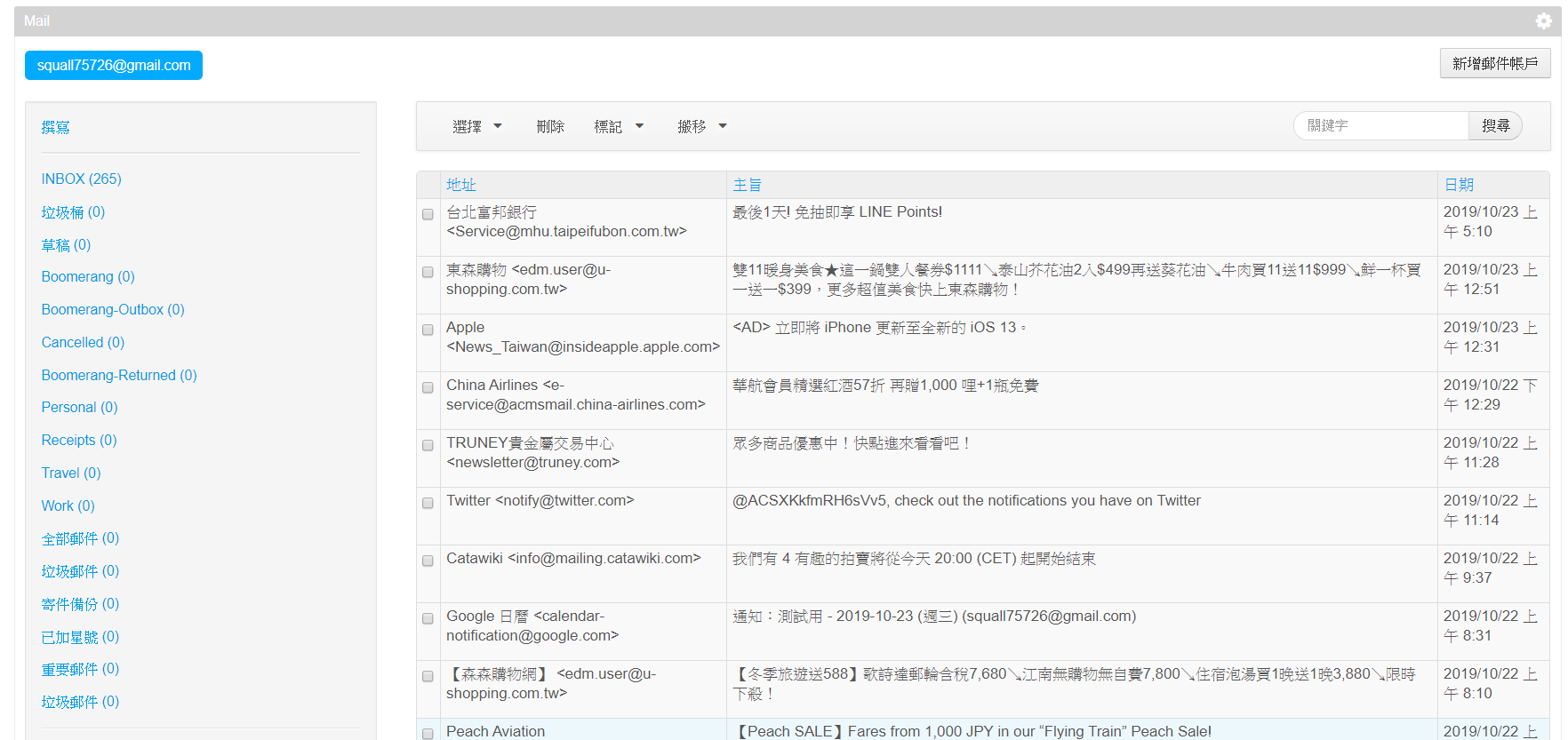This screenshot has width=1568, height=740.
Task: Open the Travel (0) folder
Action: (71, 473)
